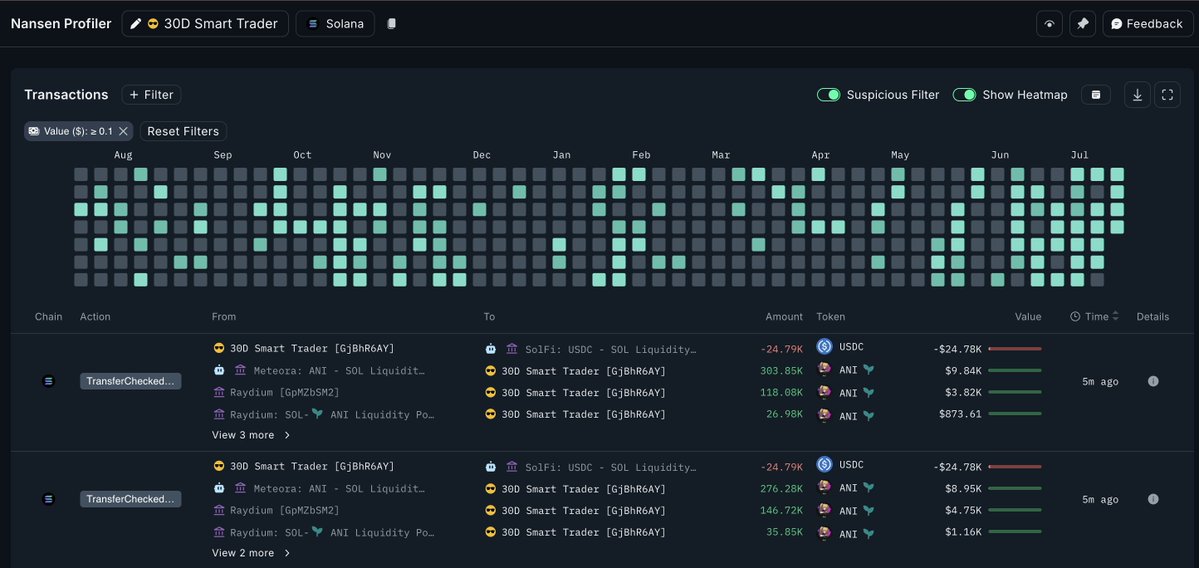Click the TransferChecked action tag in first row

tap(131, 381)
